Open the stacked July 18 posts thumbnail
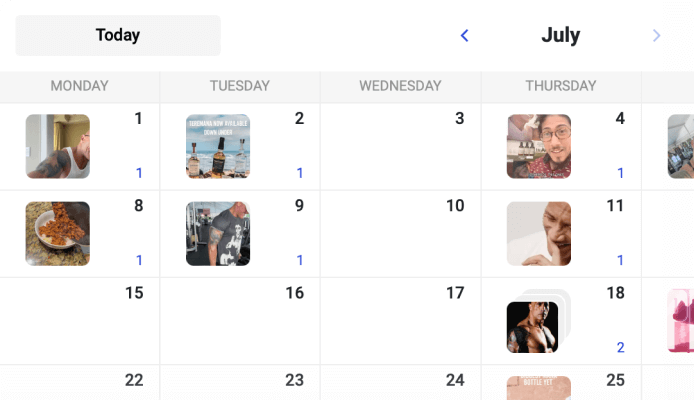The image size is (694, 400). 534,326
